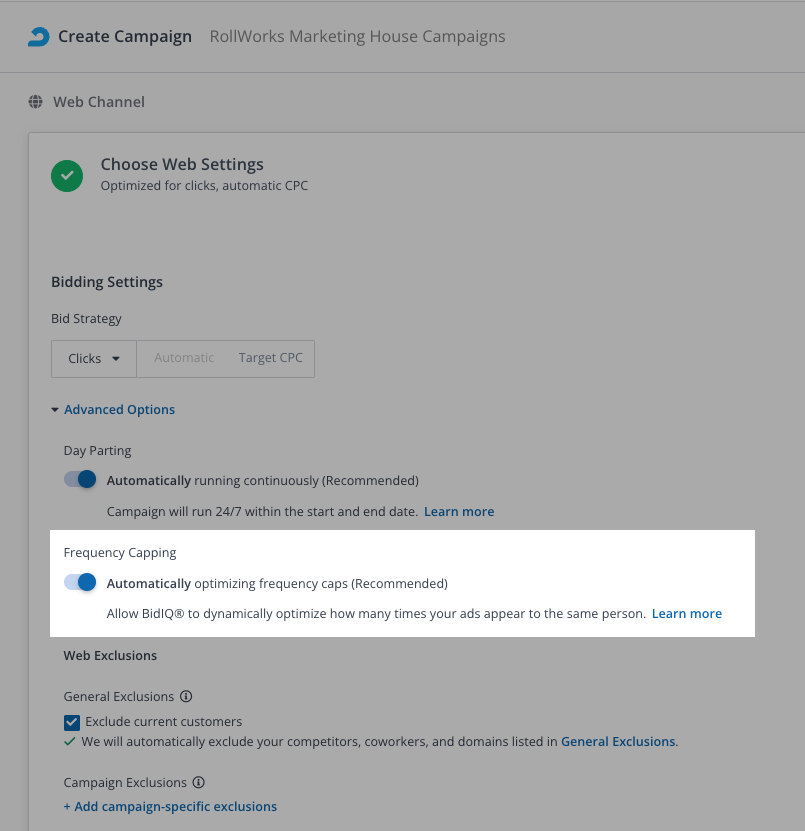Open the General Exclusions link
The height and width of the screenshot is (831, 805).
pyautogui.click(x=618, y=742)
